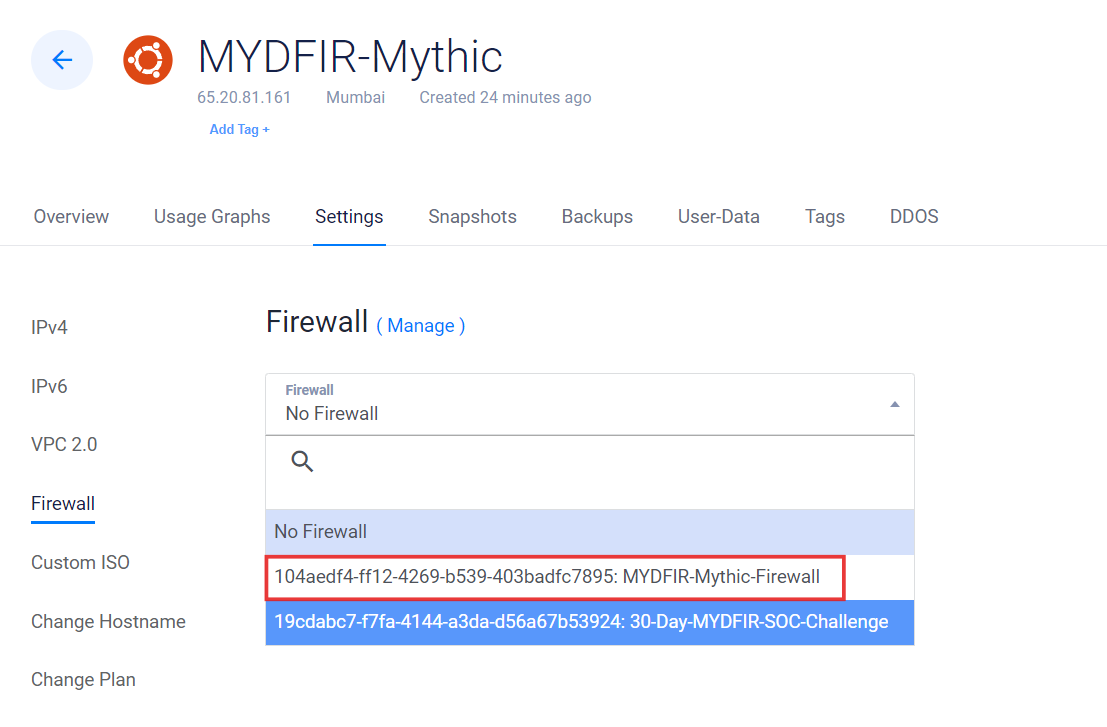The width and height of the screenshot is (1107, 727).
Task: Click the Created 24 minutes ago text
Action: [x=505, y=97]
